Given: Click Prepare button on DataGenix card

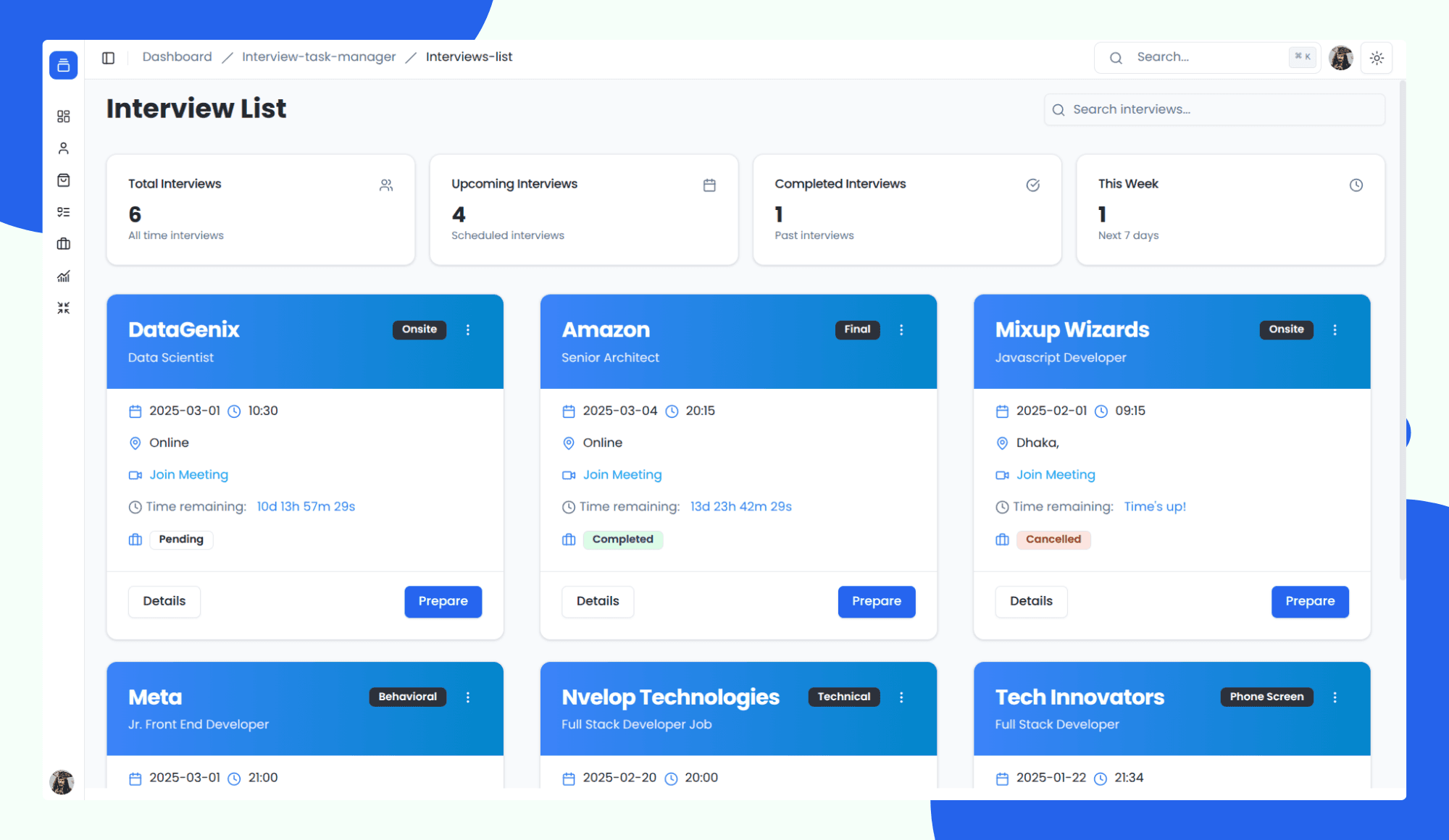Looking at the screenshot, I should click(x=443, y=601).
